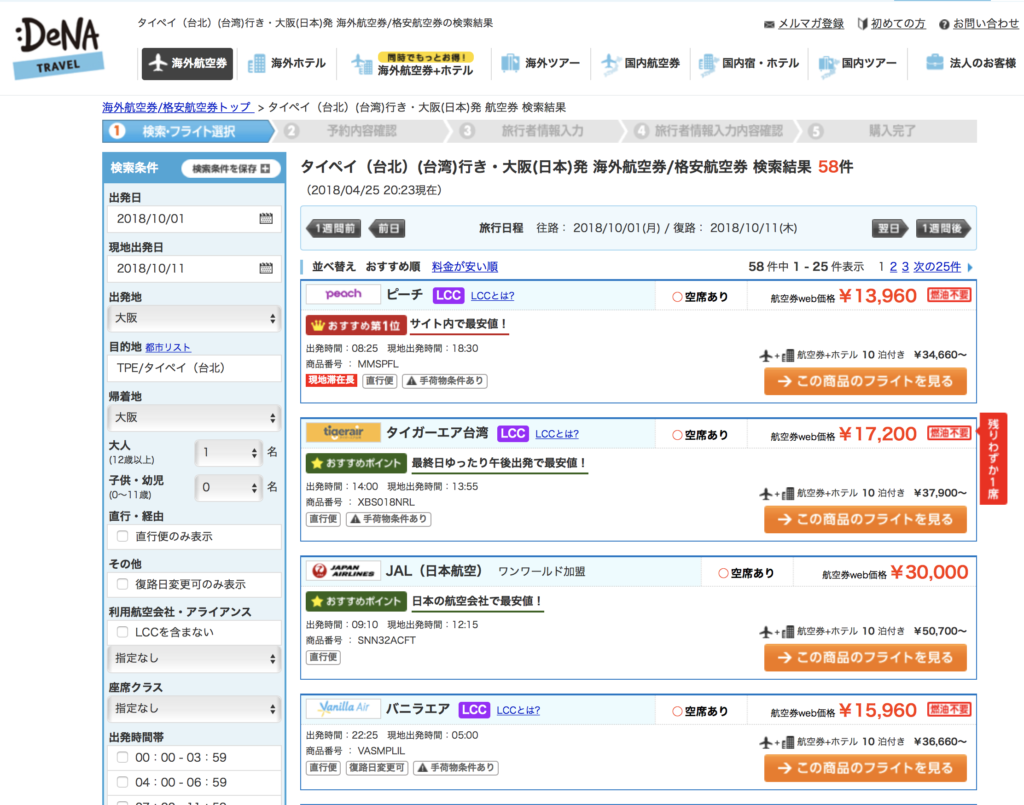Screen dimensions: 1024x805
Task: Go to results page 2
Action: [893, 267]
